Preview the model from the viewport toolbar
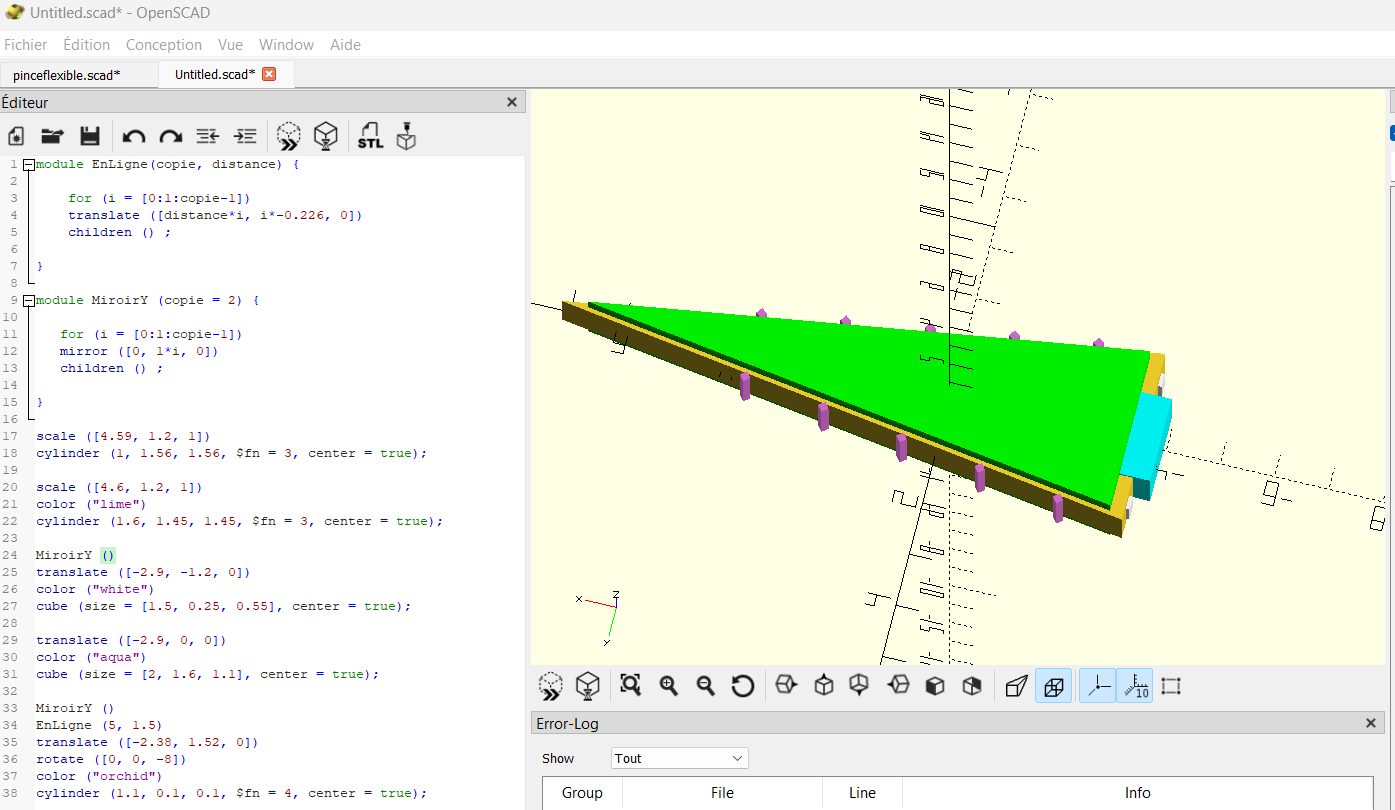The width and height of the screenshot is (1395, 810). click(550, 686)
